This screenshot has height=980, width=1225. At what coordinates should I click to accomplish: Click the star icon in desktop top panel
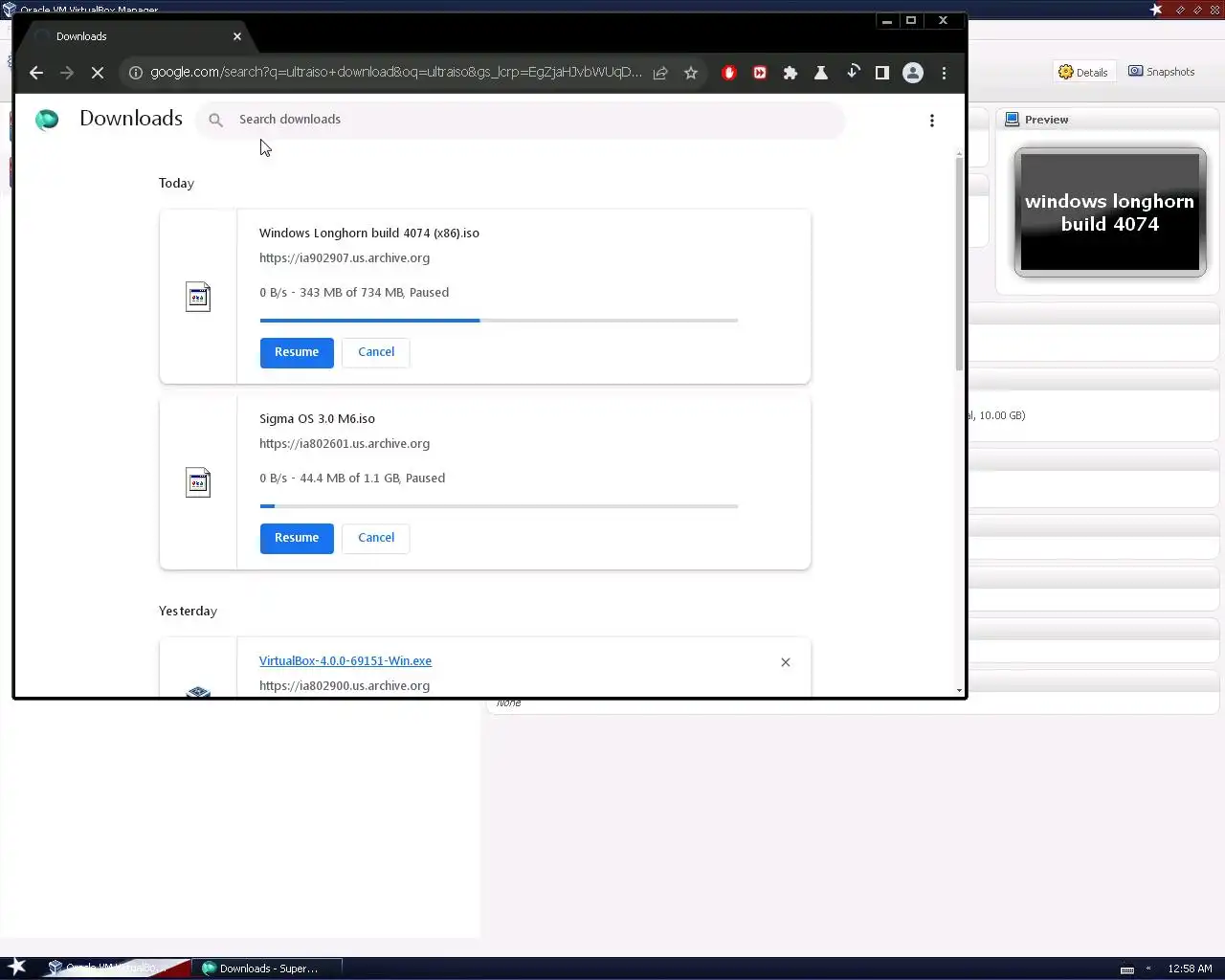click(1156, 10)
